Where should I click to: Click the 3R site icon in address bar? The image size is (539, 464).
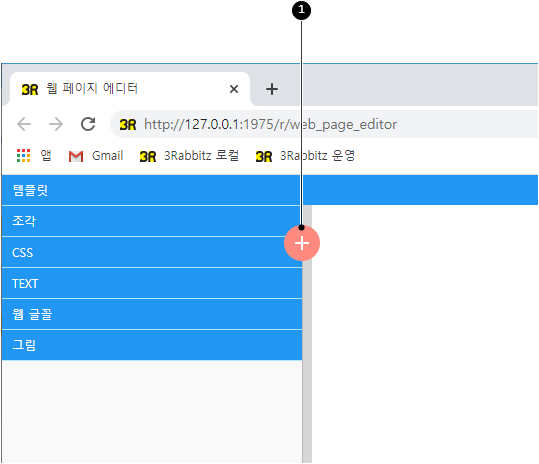click(x=128, y=124)
